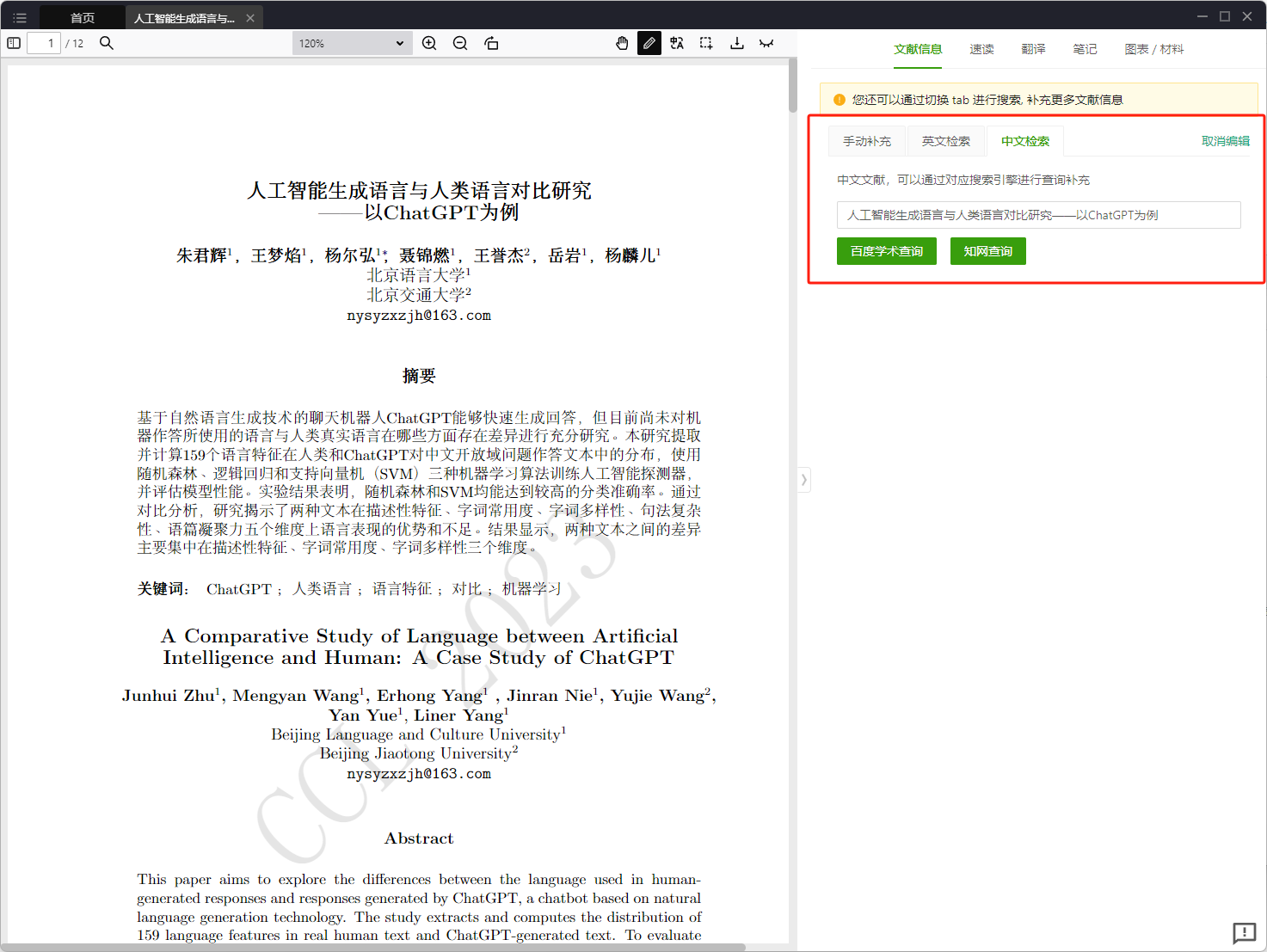
Task: Select the 中文检索 sub-tab
Action: click(1025, 141)
